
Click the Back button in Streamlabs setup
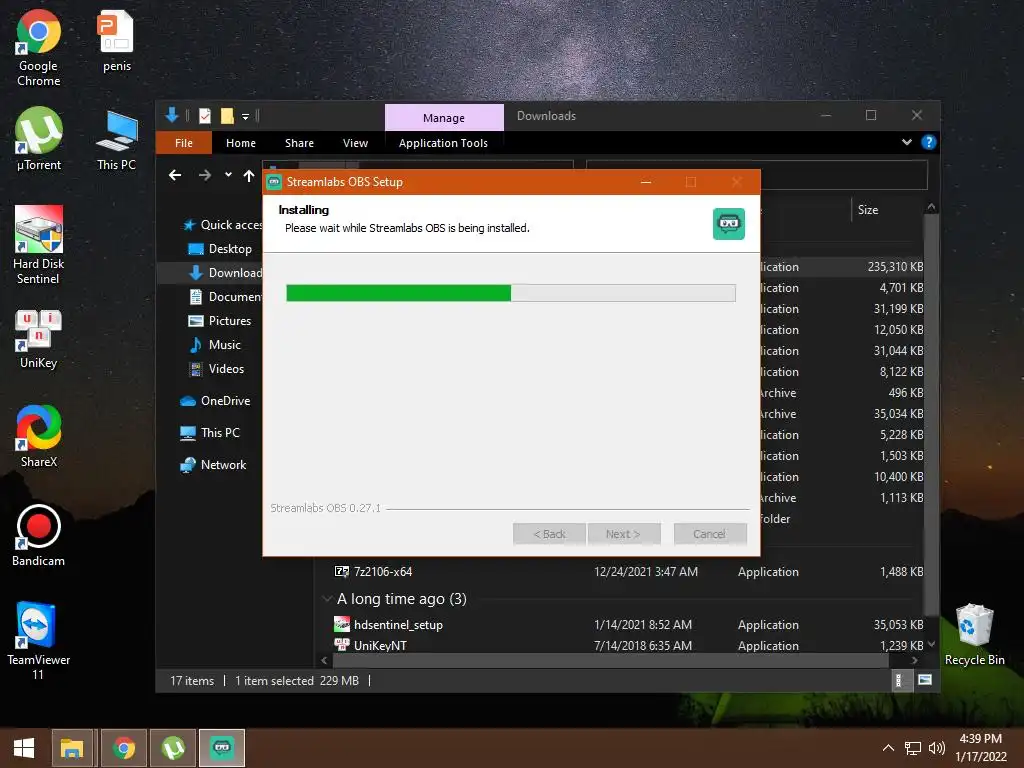click(550, 534)
